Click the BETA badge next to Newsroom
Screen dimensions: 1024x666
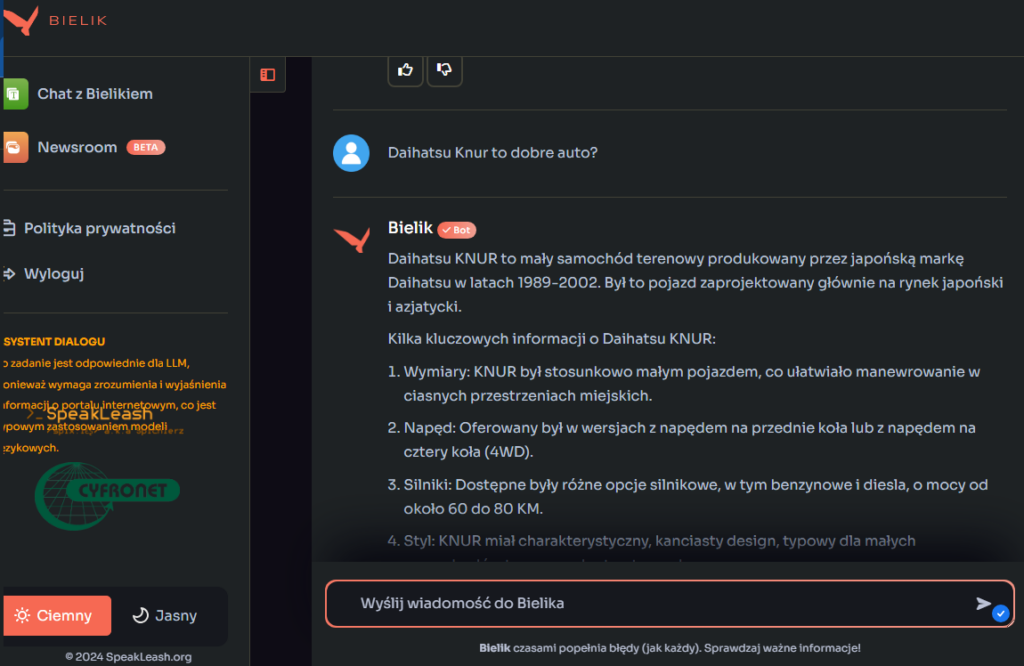[x=146, y=147]
